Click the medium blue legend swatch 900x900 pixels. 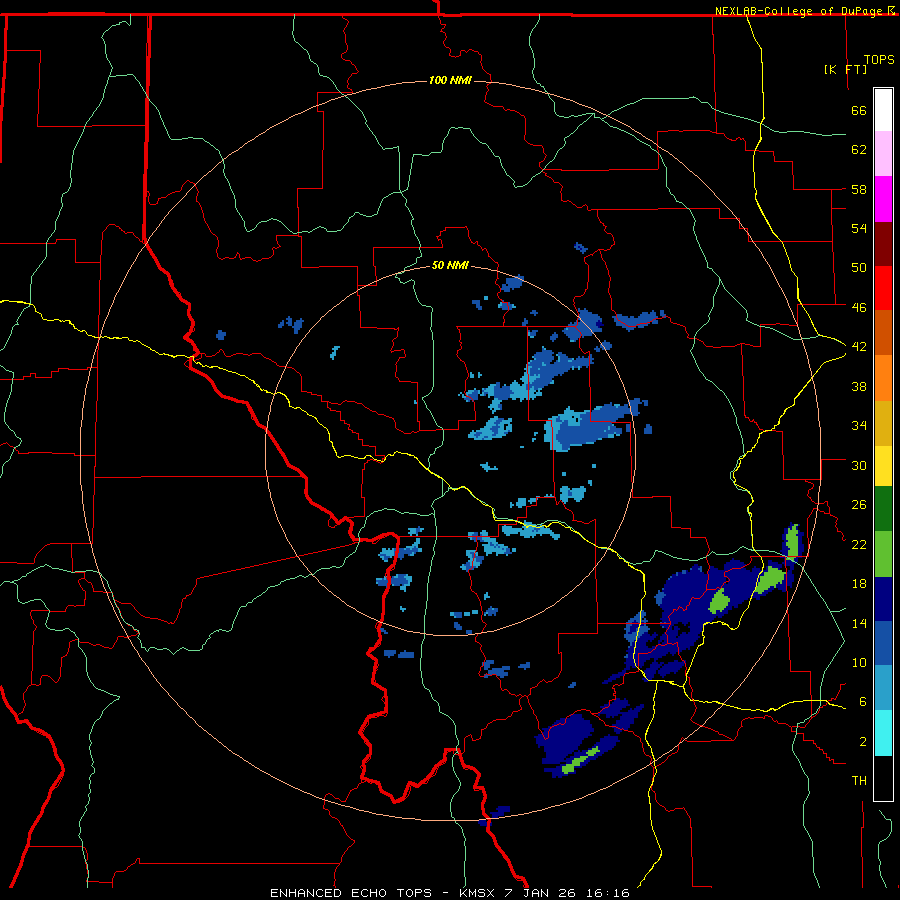point(883,643)
